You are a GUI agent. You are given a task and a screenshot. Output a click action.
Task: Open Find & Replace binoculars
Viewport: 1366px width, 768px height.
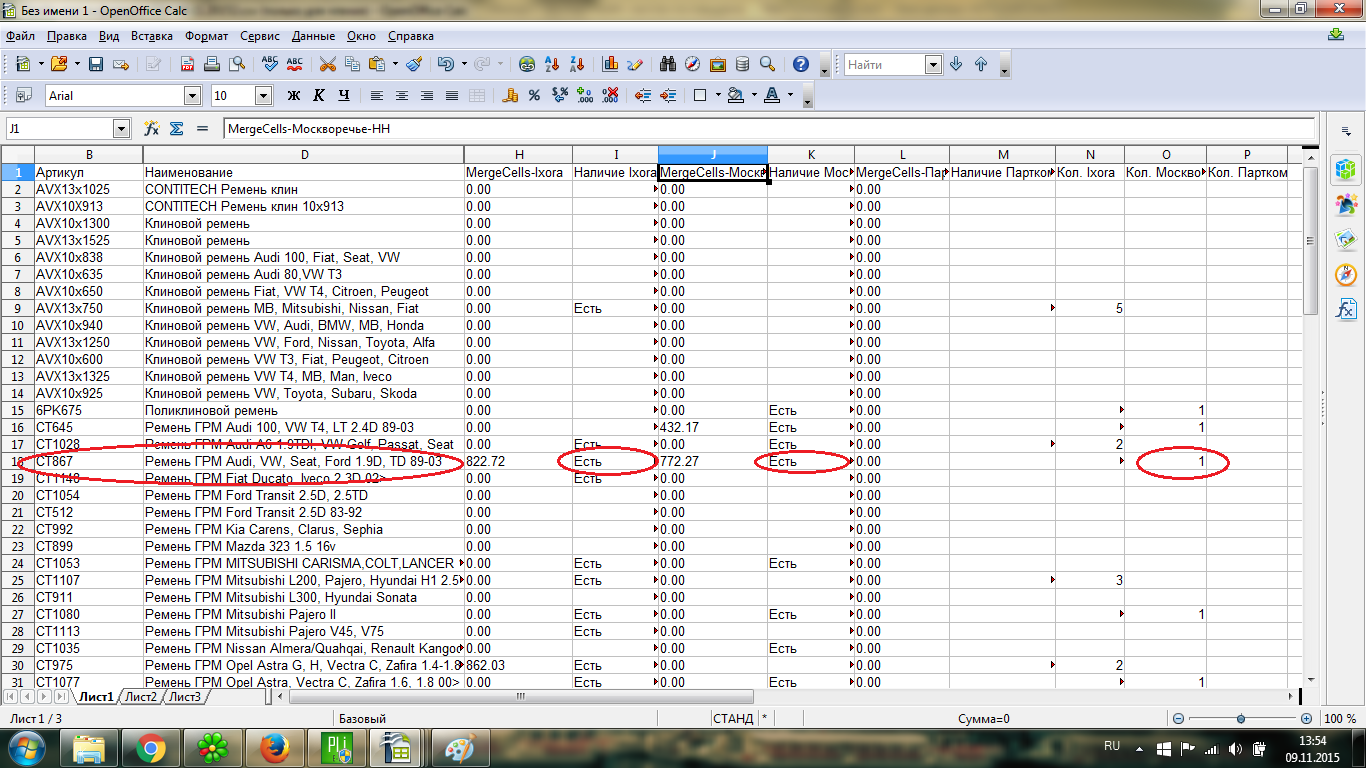pyautogui.click(x=668, y=64)
